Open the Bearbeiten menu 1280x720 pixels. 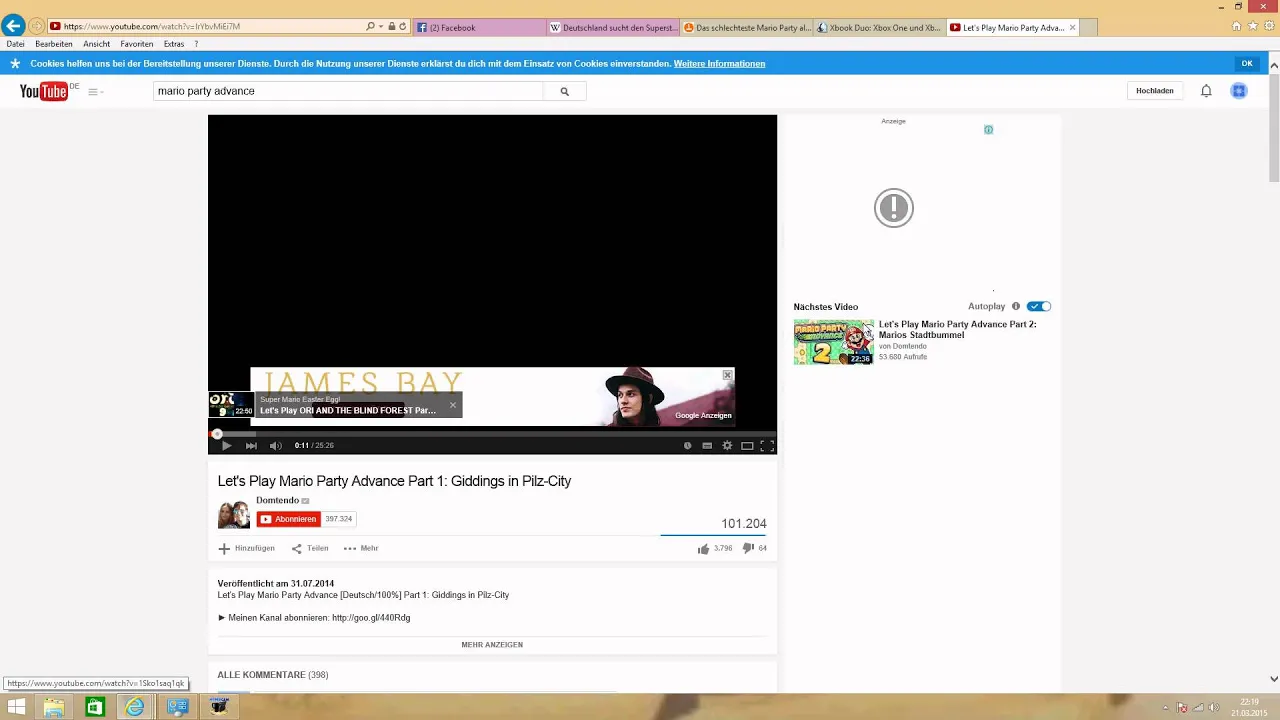pyautogui.click(x=54, y=45)
